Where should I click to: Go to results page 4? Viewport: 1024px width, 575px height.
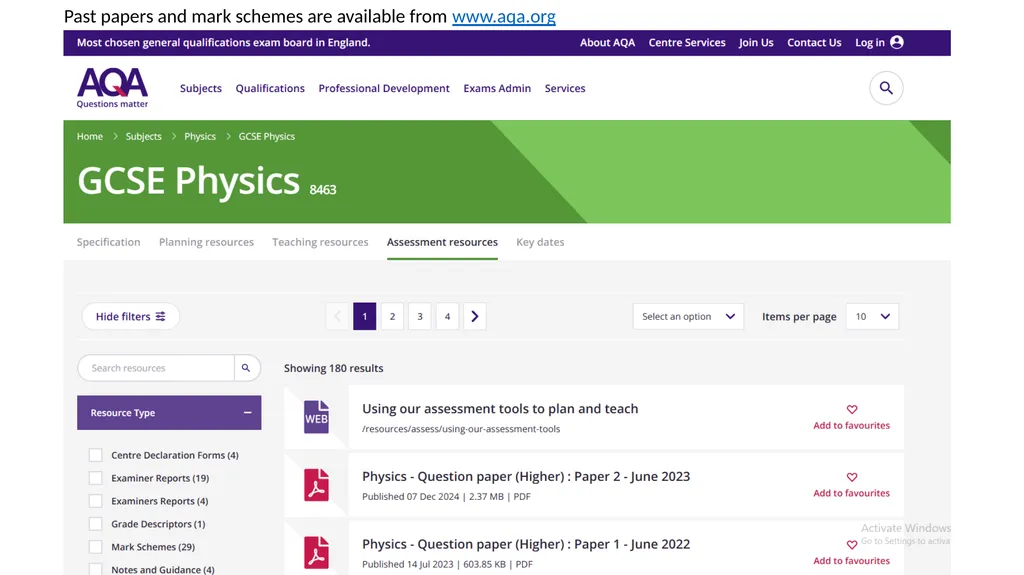(447, 316)
